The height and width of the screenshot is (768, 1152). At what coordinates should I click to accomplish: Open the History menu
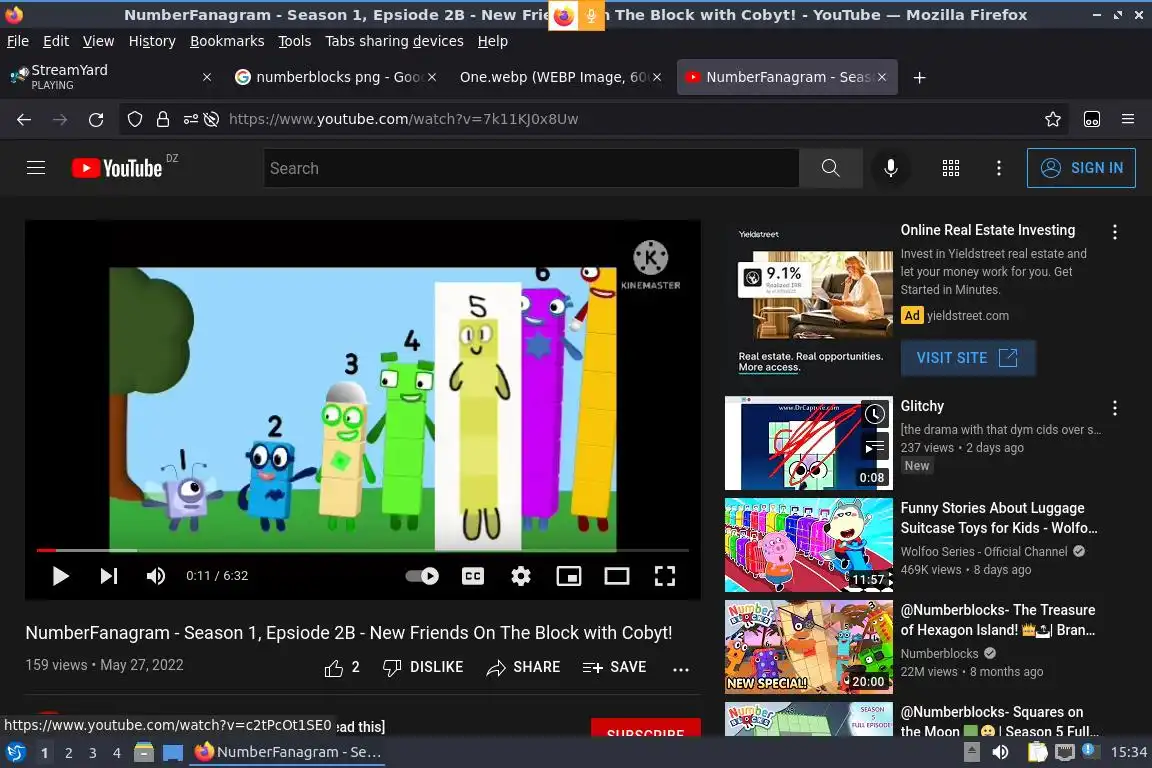coord(152,41)
